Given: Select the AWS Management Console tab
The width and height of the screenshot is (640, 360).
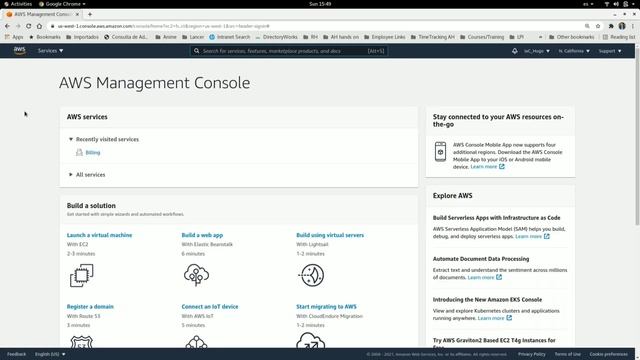Looking at the screenshot, I should [43, 14].
